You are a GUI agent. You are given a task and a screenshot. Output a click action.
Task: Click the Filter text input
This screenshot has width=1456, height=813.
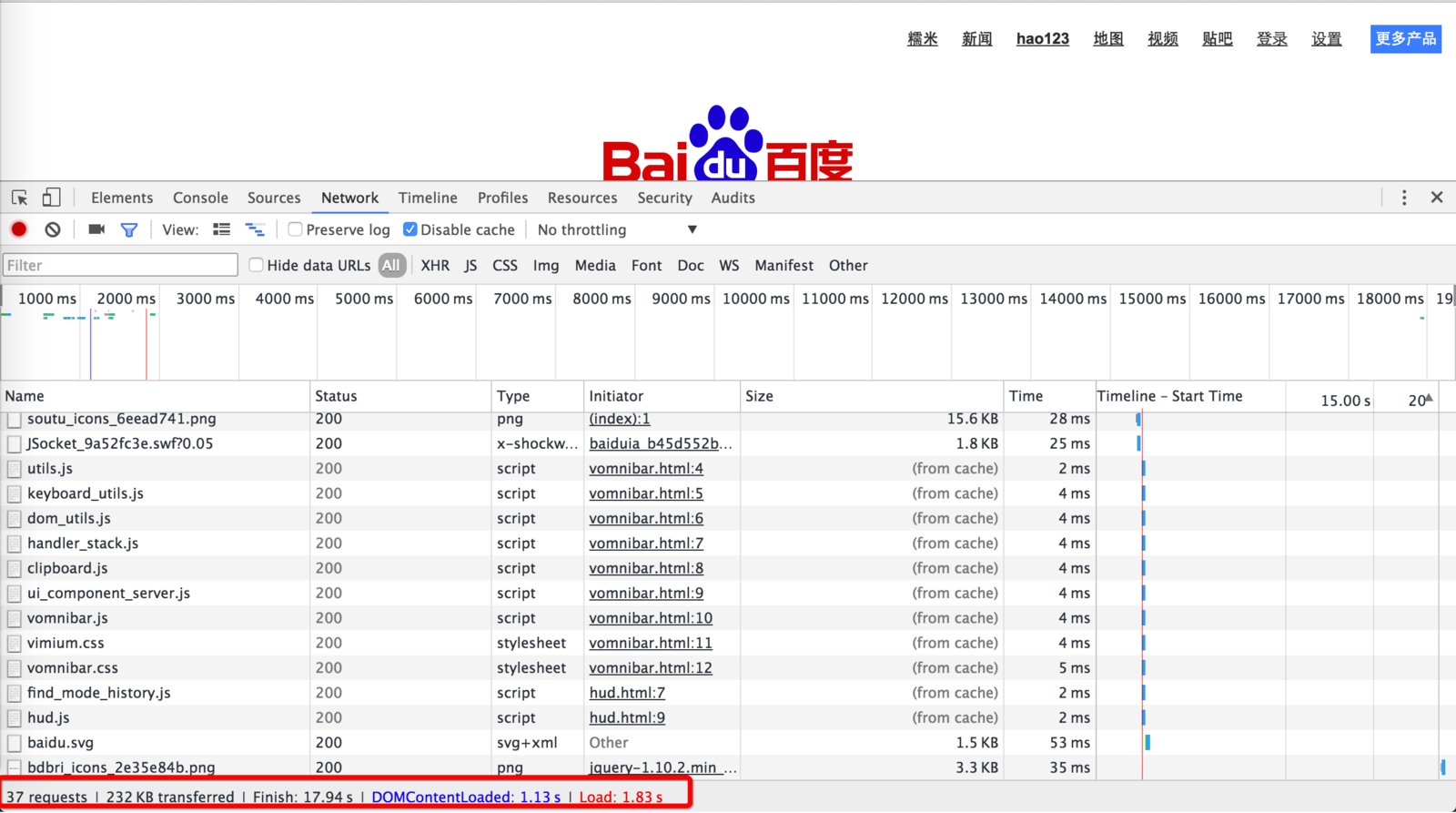point(120,265)
